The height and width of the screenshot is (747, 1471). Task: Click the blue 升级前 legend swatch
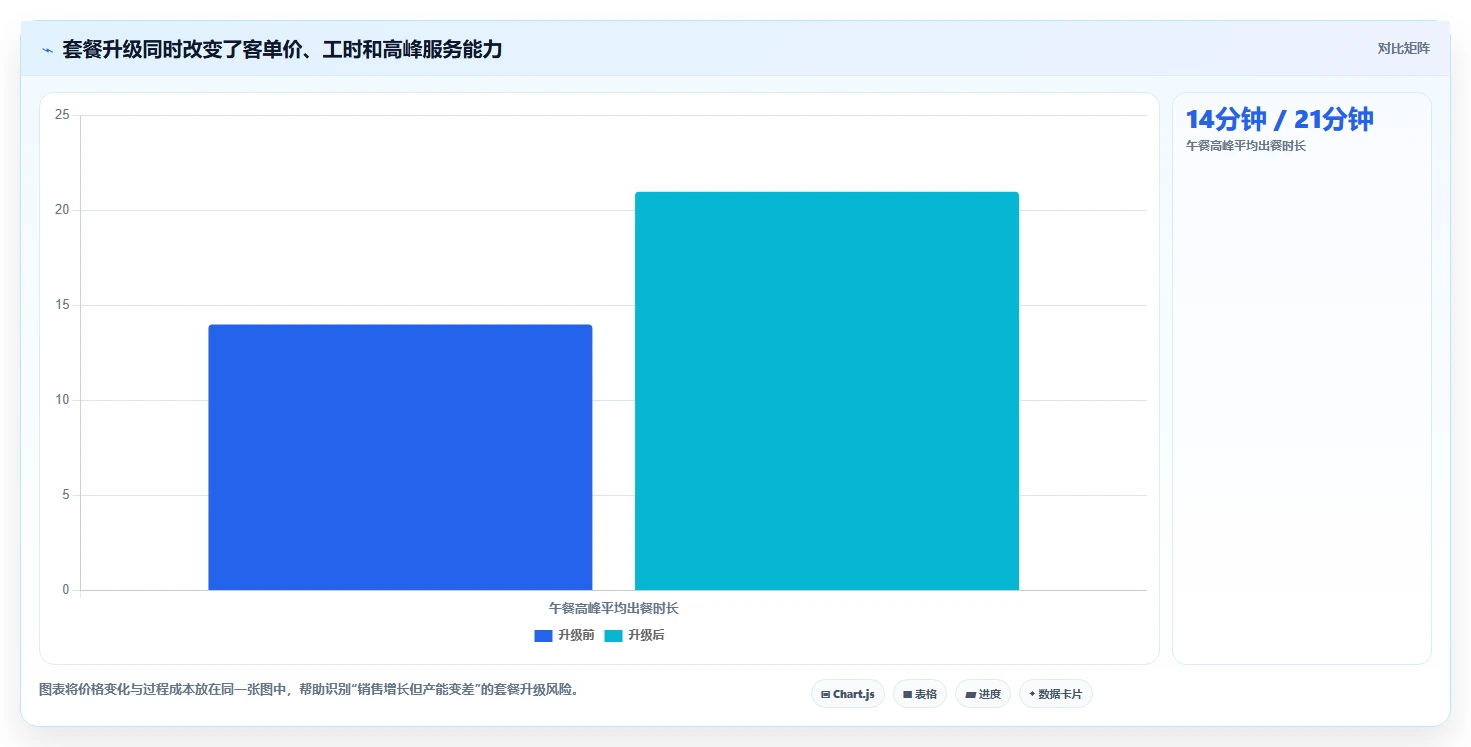(543, 636)
